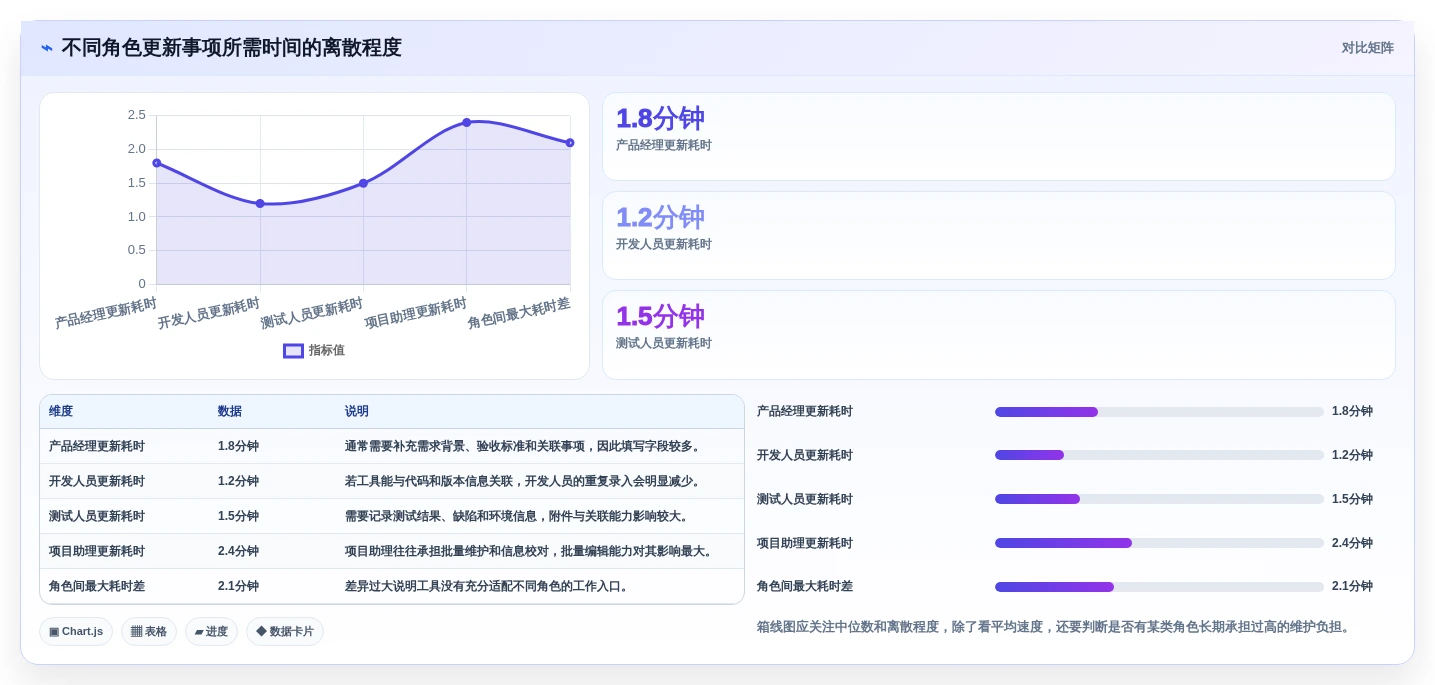Click the 2.1分钟 cell in the table
Image resolution: width=1435 pixels, height=685 pixels.
(238, 587)
